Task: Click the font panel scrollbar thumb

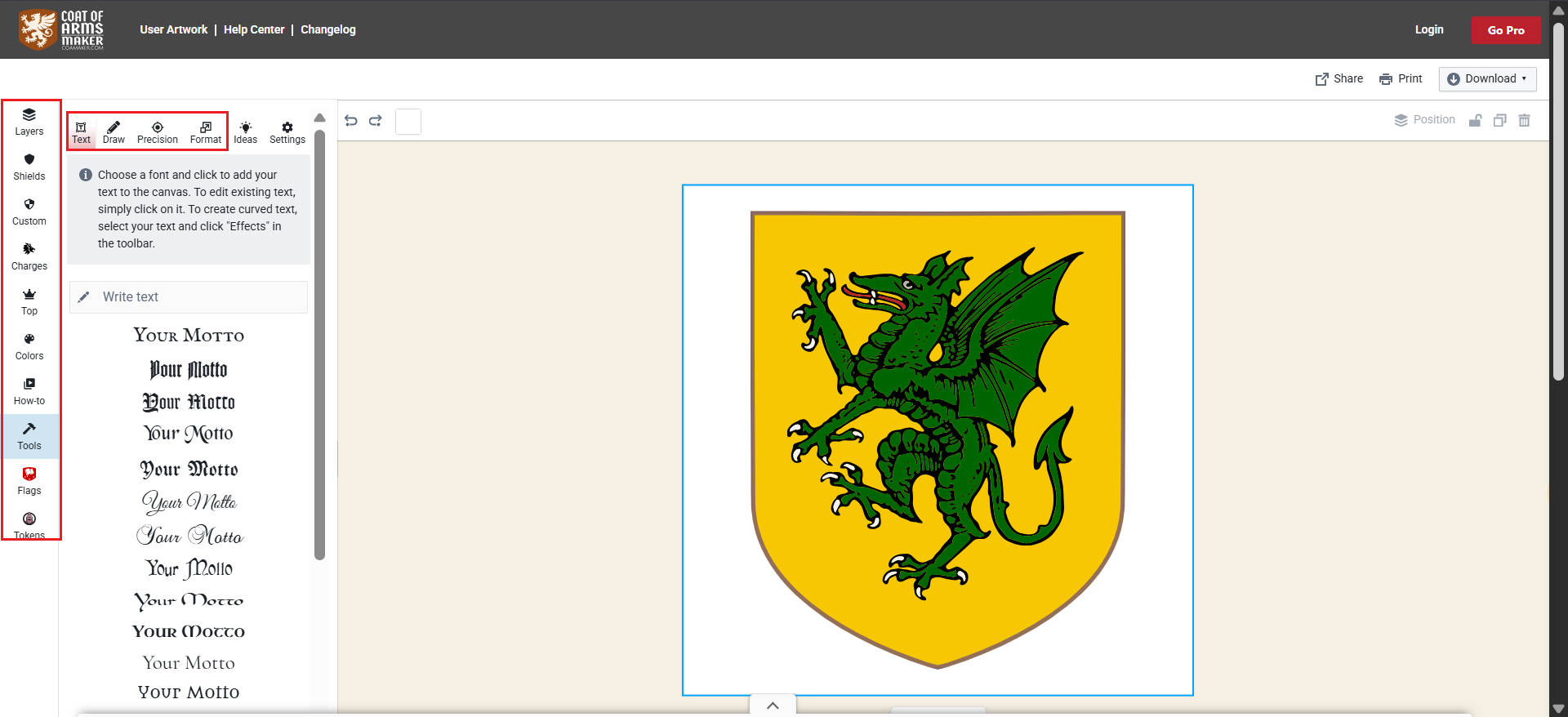Action: pyautogui.click(x=319, y=344)
